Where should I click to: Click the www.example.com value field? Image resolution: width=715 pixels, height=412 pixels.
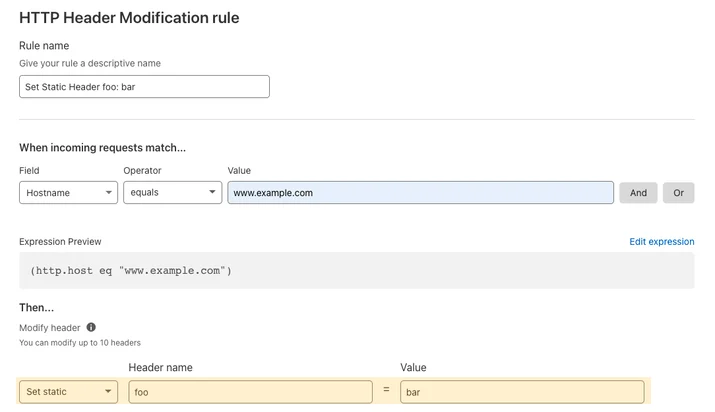(420, 193)
